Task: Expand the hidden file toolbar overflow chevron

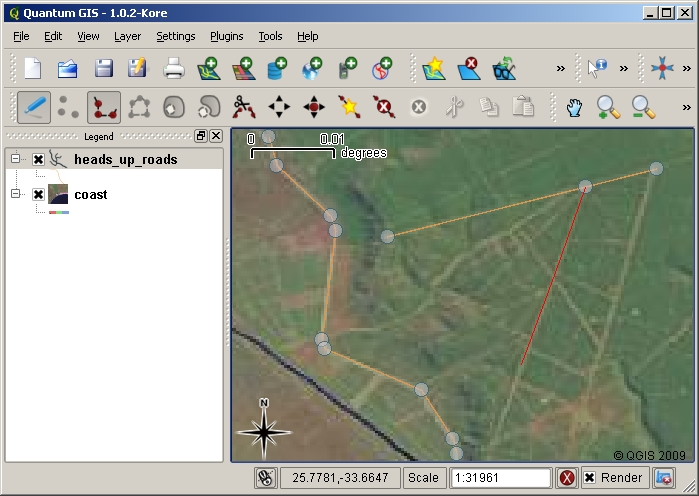Action: 560,69
